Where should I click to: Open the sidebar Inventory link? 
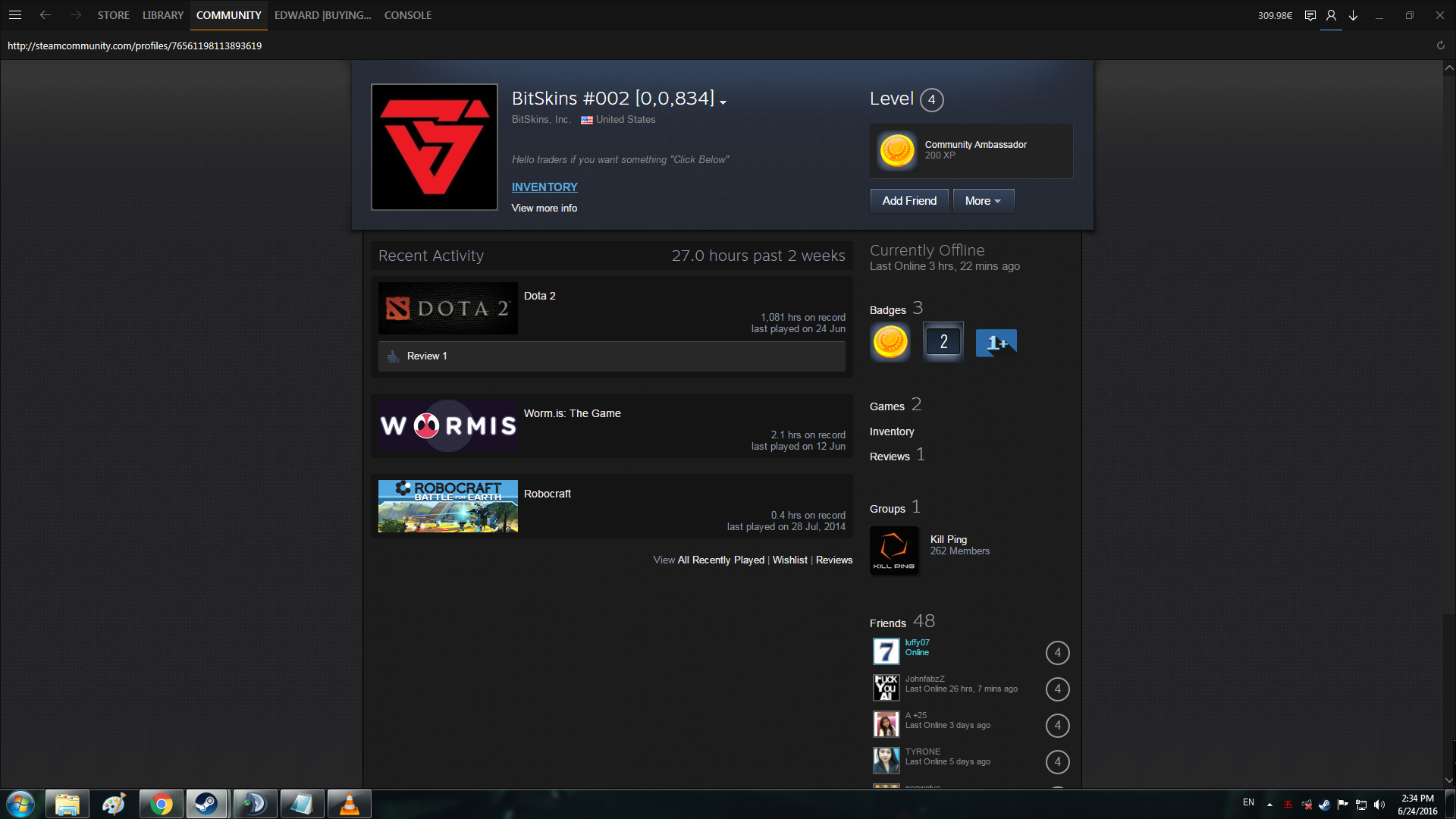click(x=892, y=431)
